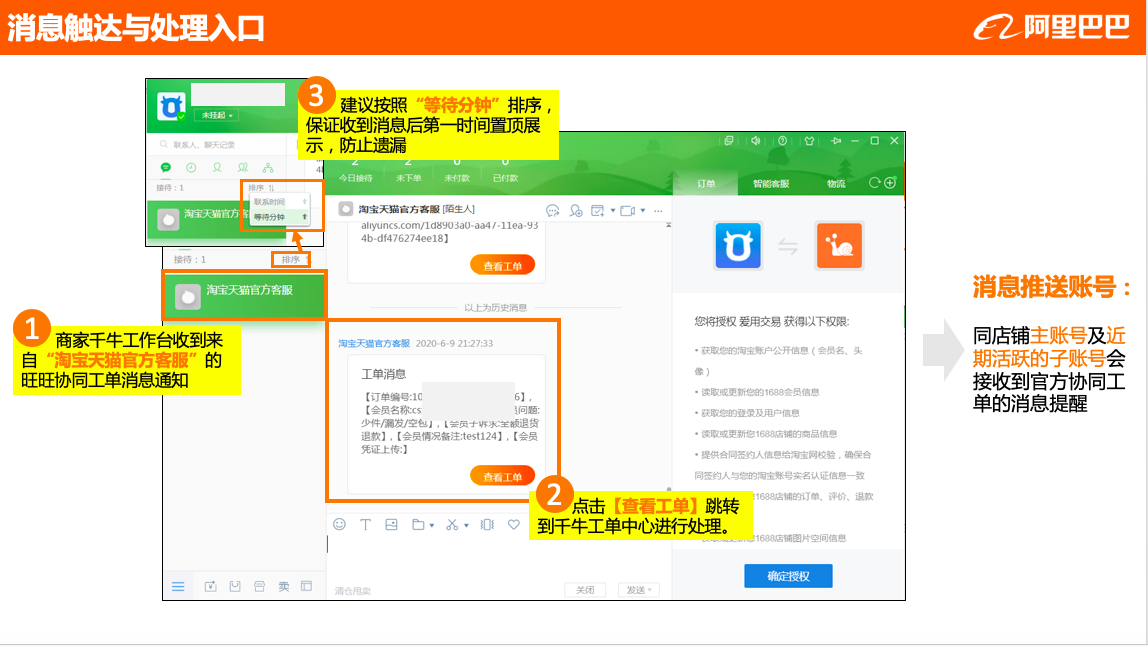Select the chat messages tab icon in contact panel
Screen dimensions: 1148x646
pyautogui.click(x=165, y=168)
